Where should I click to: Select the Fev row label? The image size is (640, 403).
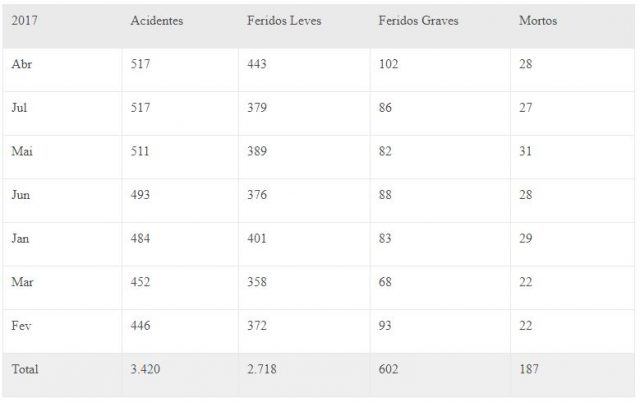coord(21,326)
